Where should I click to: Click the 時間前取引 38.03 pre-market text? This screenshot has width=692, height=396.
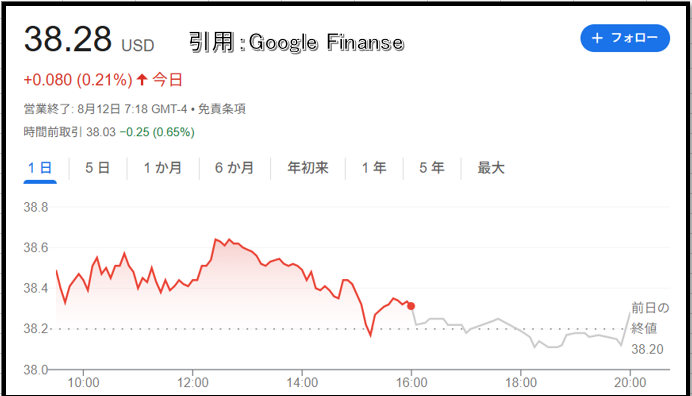click(x=69, y=132)
